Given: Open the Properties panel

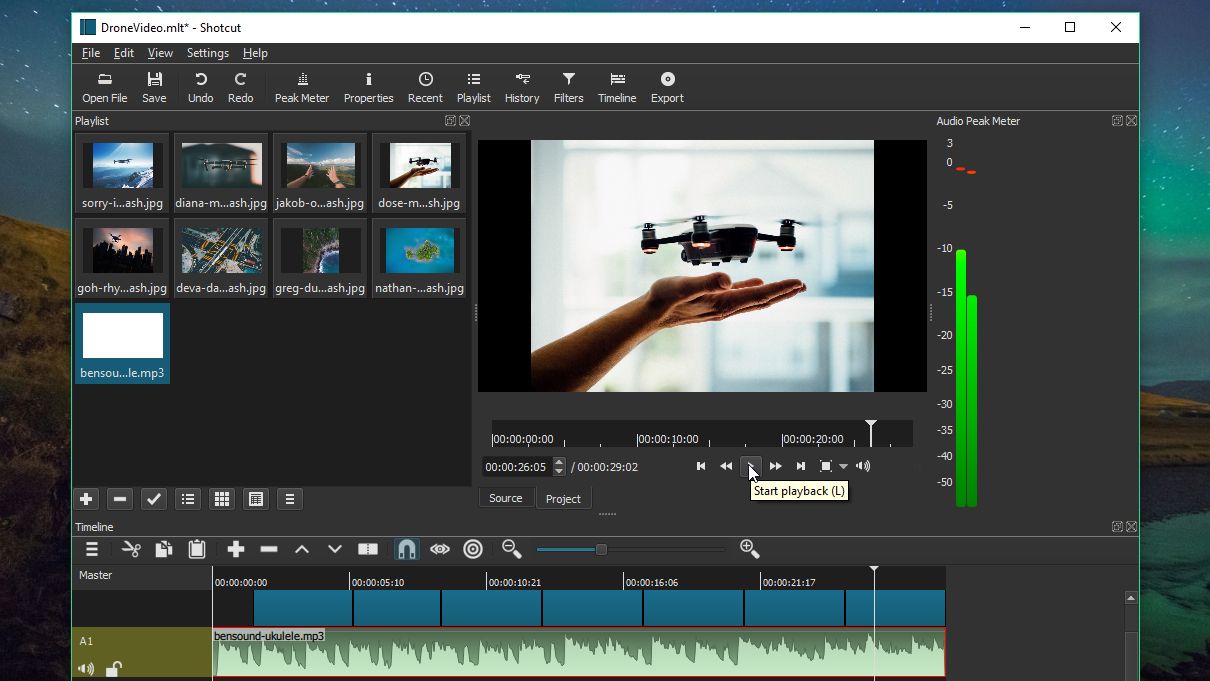Looking at the screenshot, I should pyautogui.click(x=368, y=86).
